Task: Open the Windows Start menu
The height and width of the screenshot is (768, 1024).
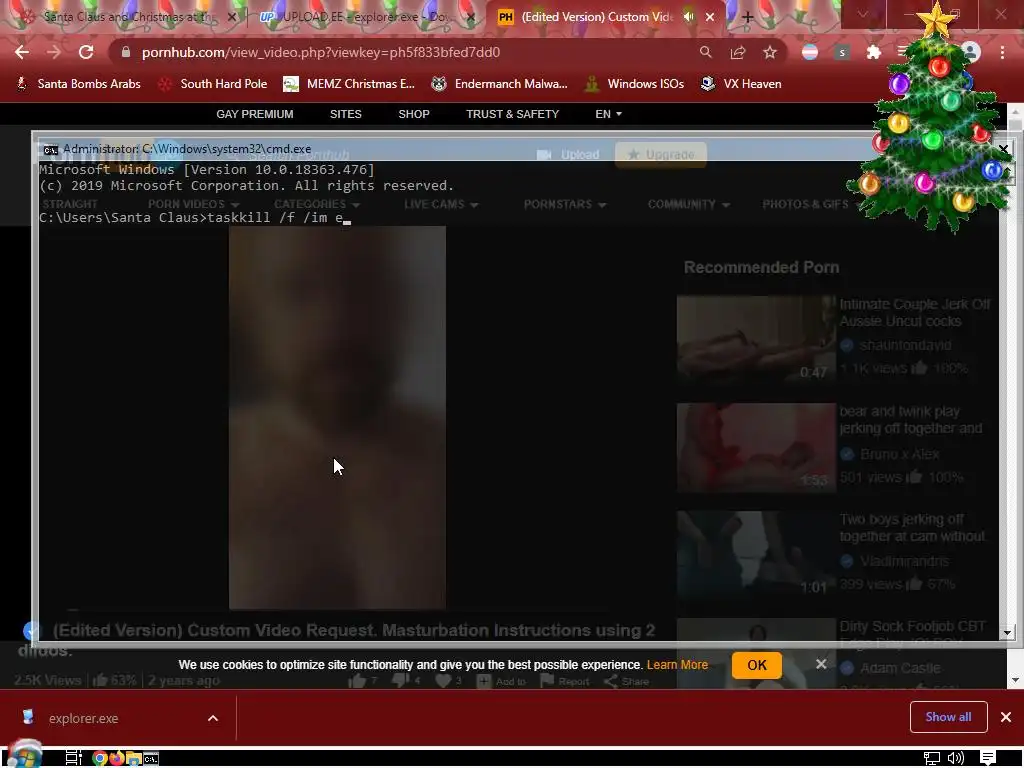Action: pyautogui.click(x=24, y=756)
